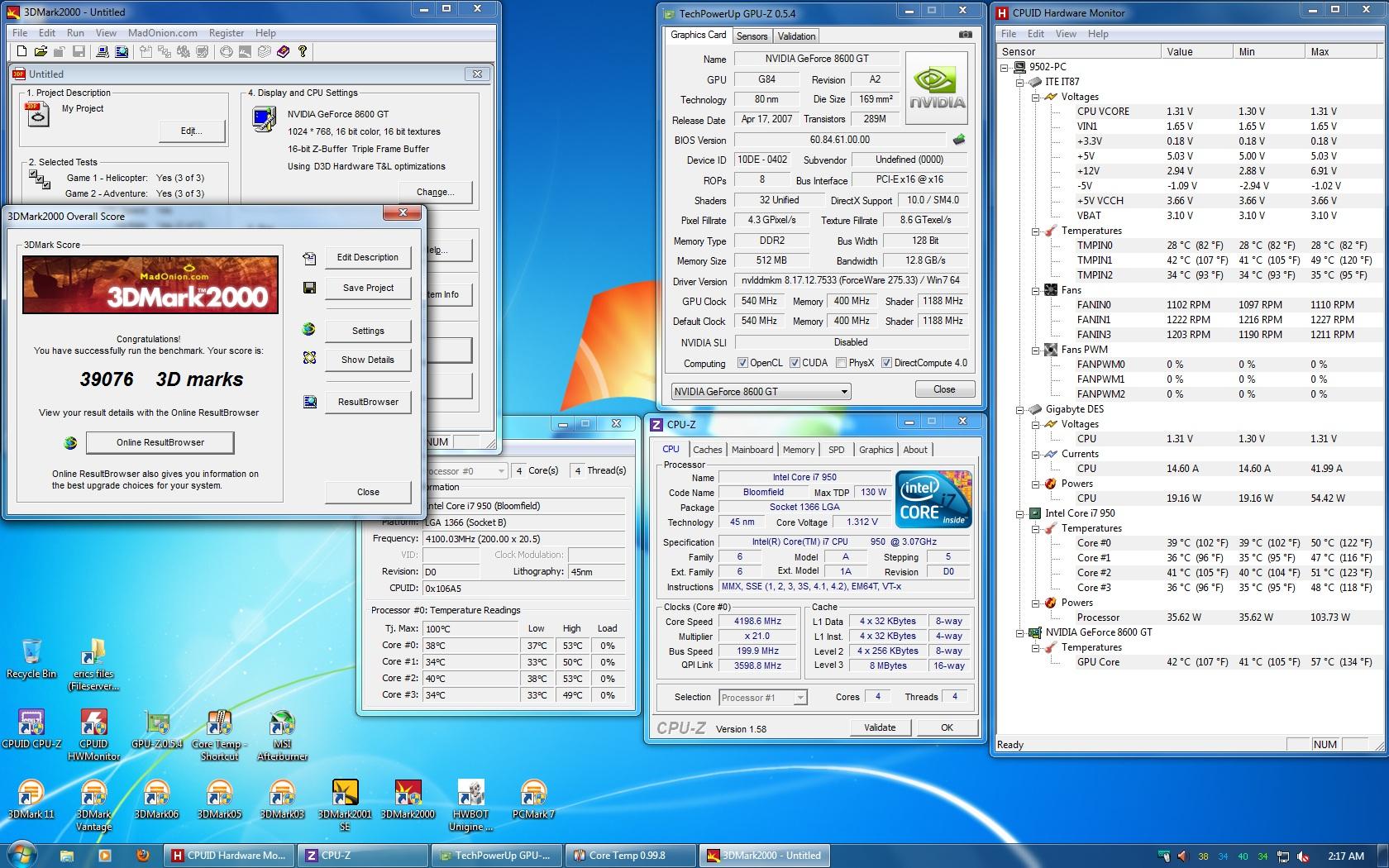Click the NVIDIA logo in GPU-Z
Viewport: 1389px width, 868px height.
coord(937,88)
